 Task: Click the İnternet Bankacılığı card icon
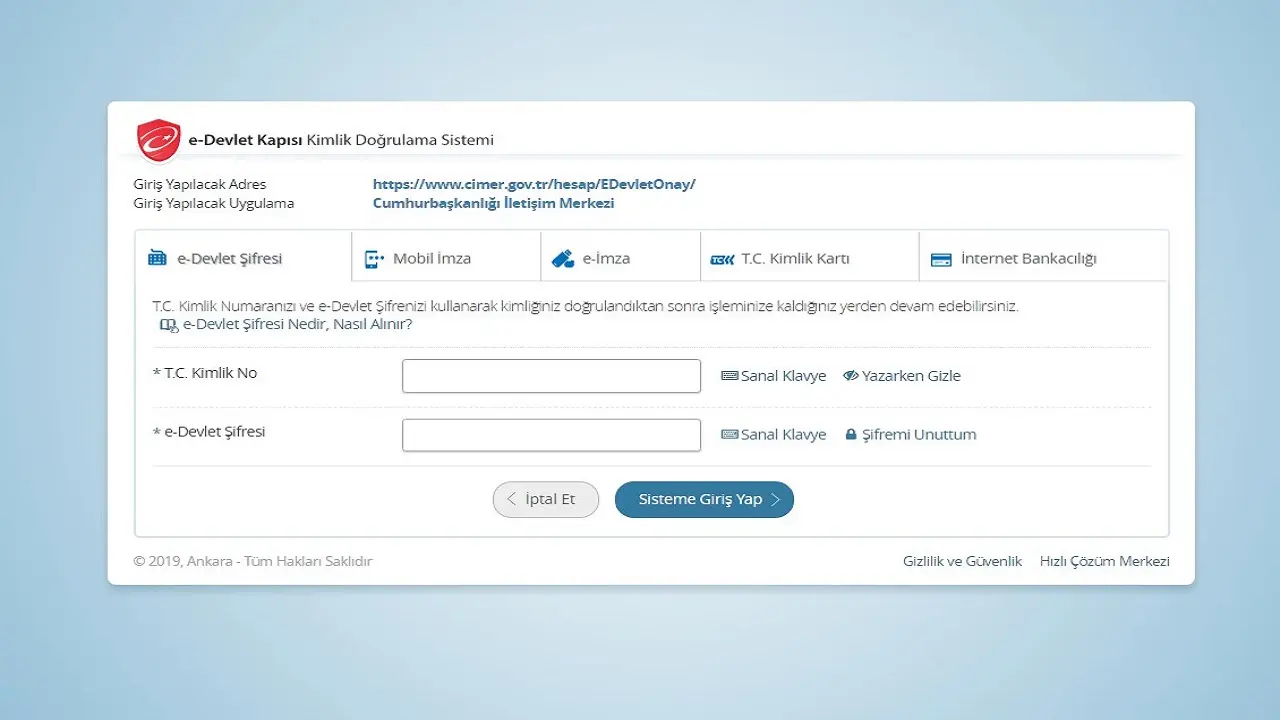click(940, 259)
